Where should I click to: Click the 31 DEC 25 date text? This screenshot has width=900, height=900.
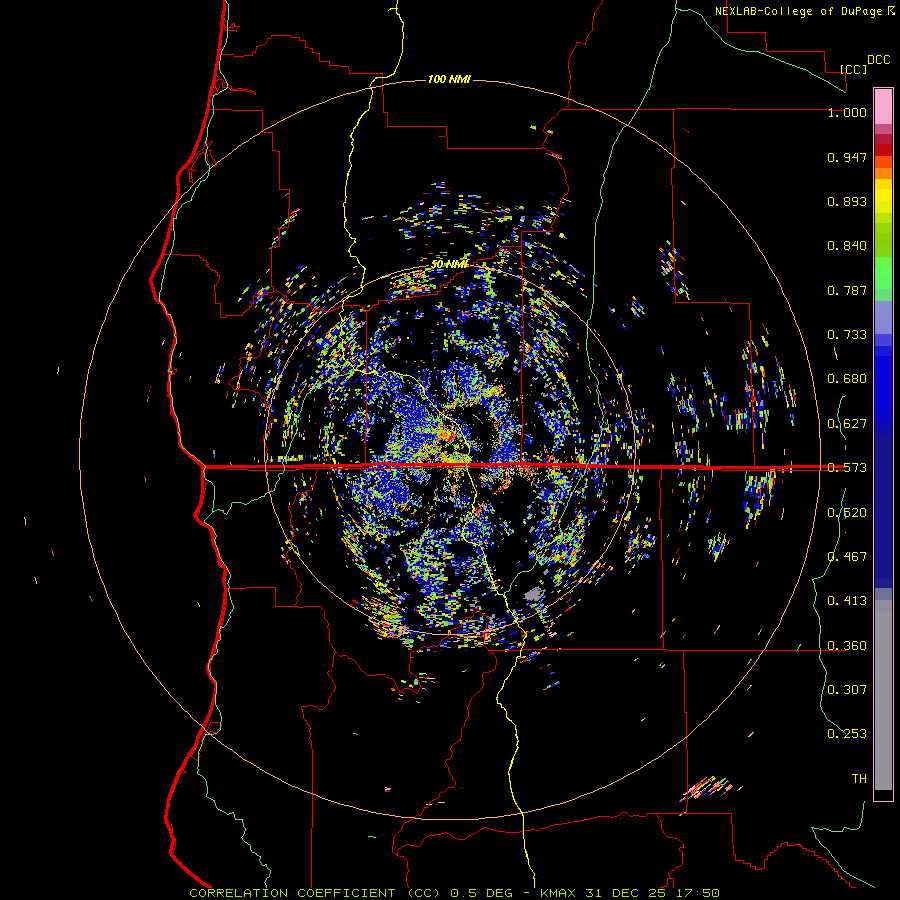coord(626,893)
